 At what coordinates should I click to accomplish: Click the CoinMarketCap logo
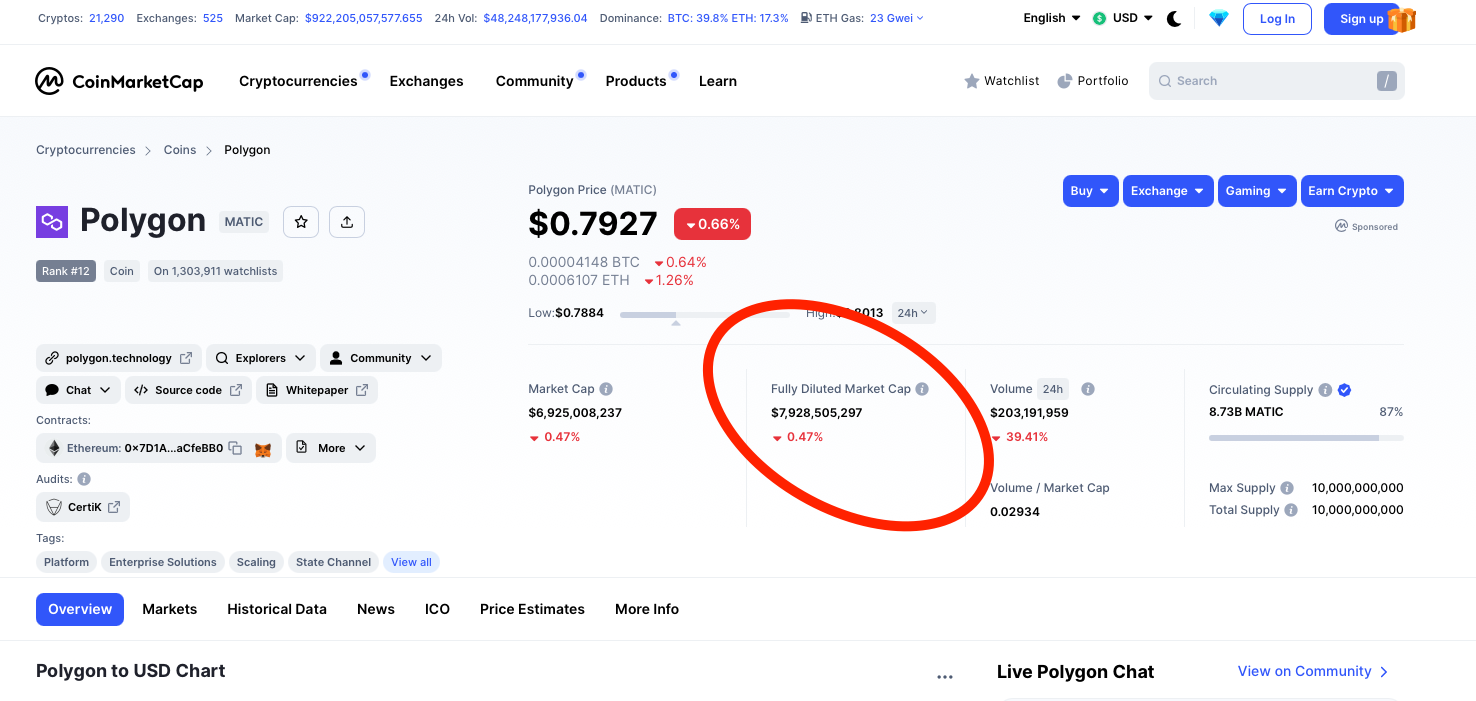pos(119,81)
